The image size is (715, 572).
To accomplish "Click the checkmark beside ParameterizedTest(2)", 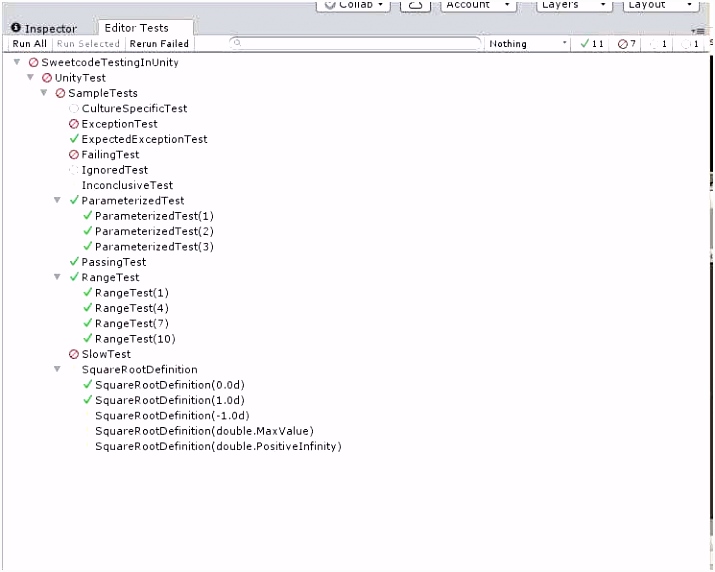I will 88,231.
